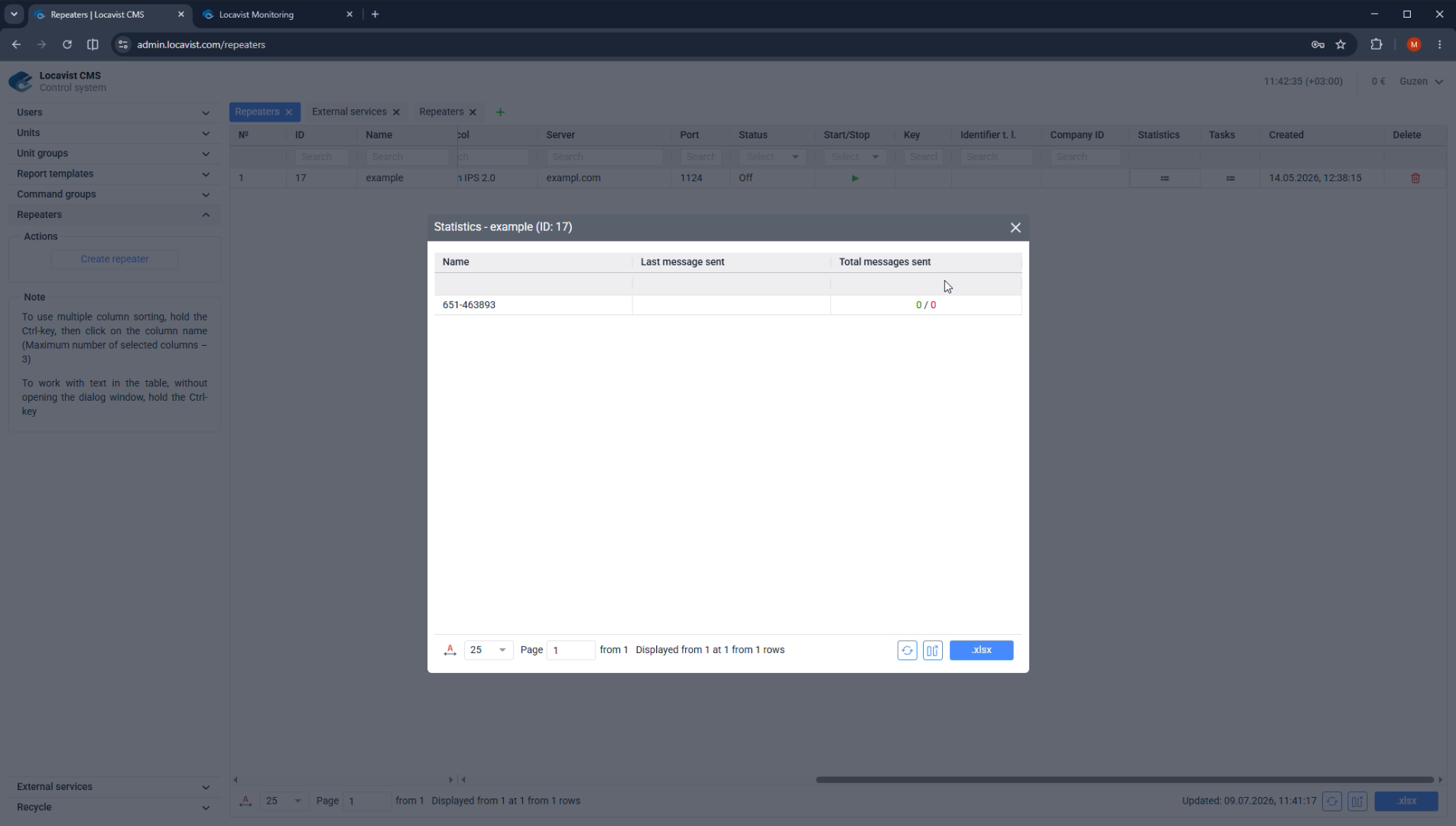Click the Create repeater link
This screenshot has height=826, width=1456.
pyautogui.click(x=114, y=259)
